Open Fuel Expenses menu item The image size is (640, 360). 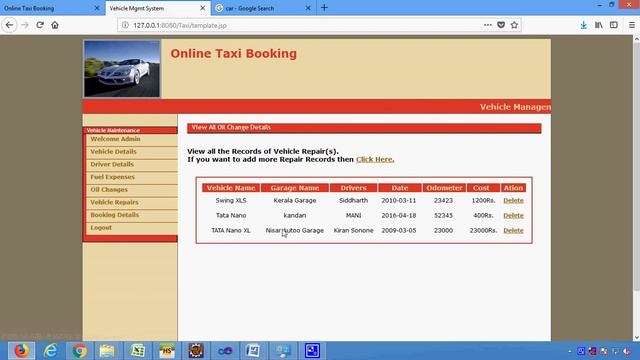point(112,177)
